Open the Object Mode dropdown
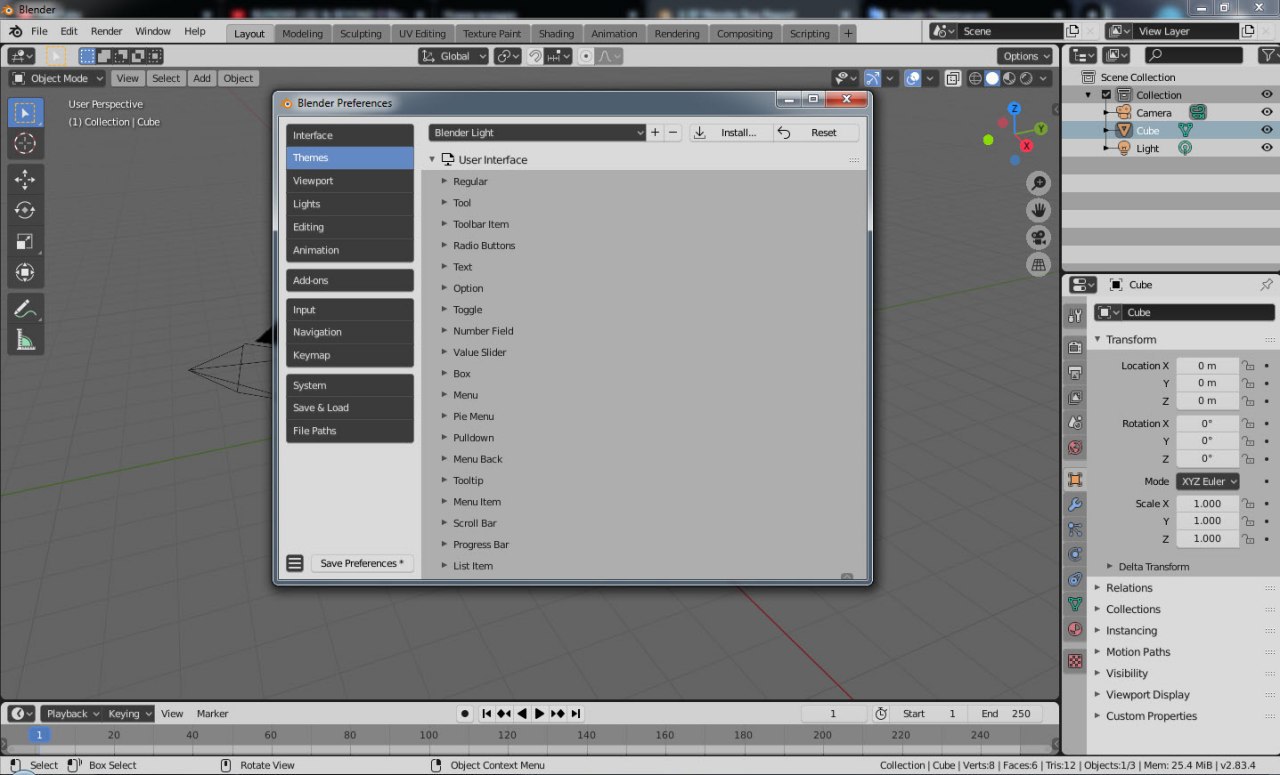 pos(58,78)
